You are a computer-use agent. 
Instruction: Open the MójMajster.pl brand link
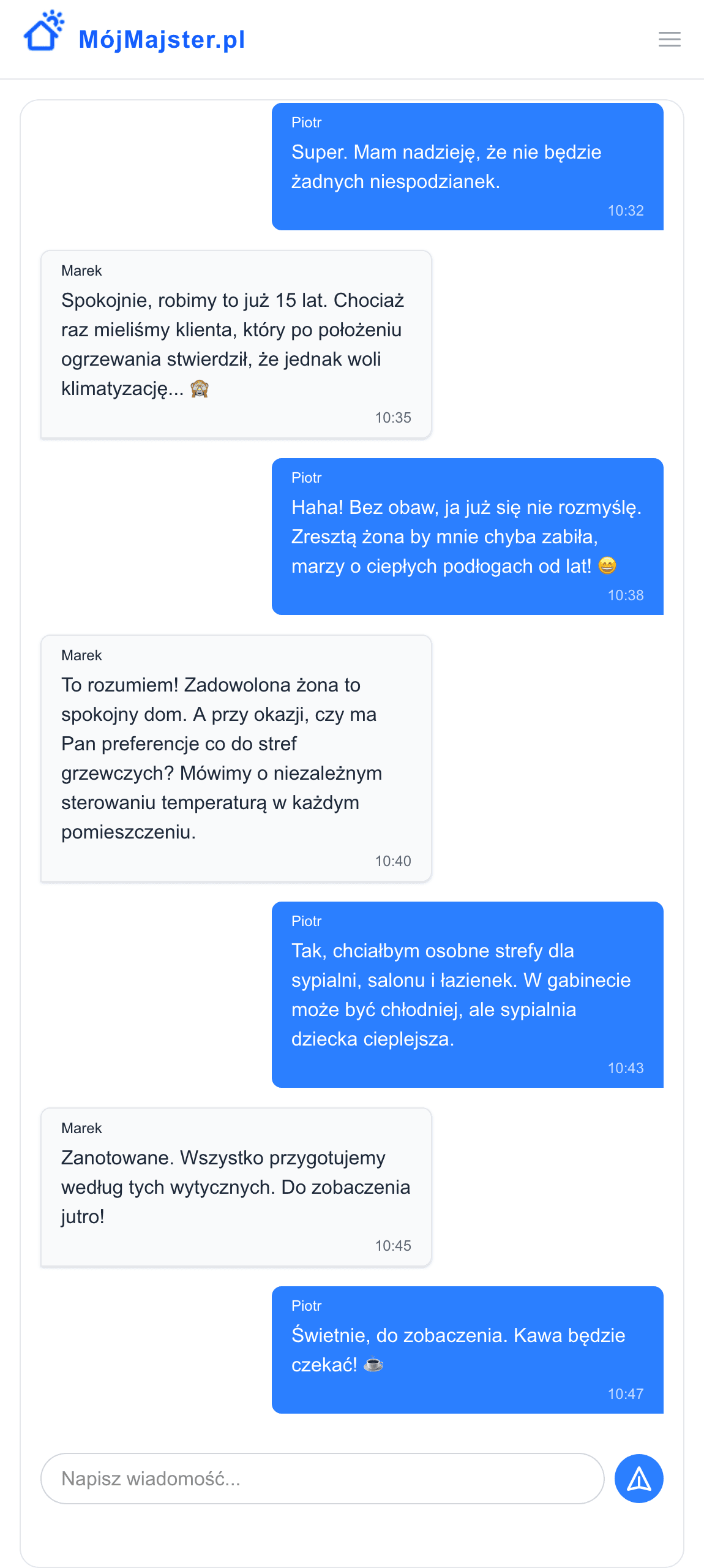pos(162,40)
